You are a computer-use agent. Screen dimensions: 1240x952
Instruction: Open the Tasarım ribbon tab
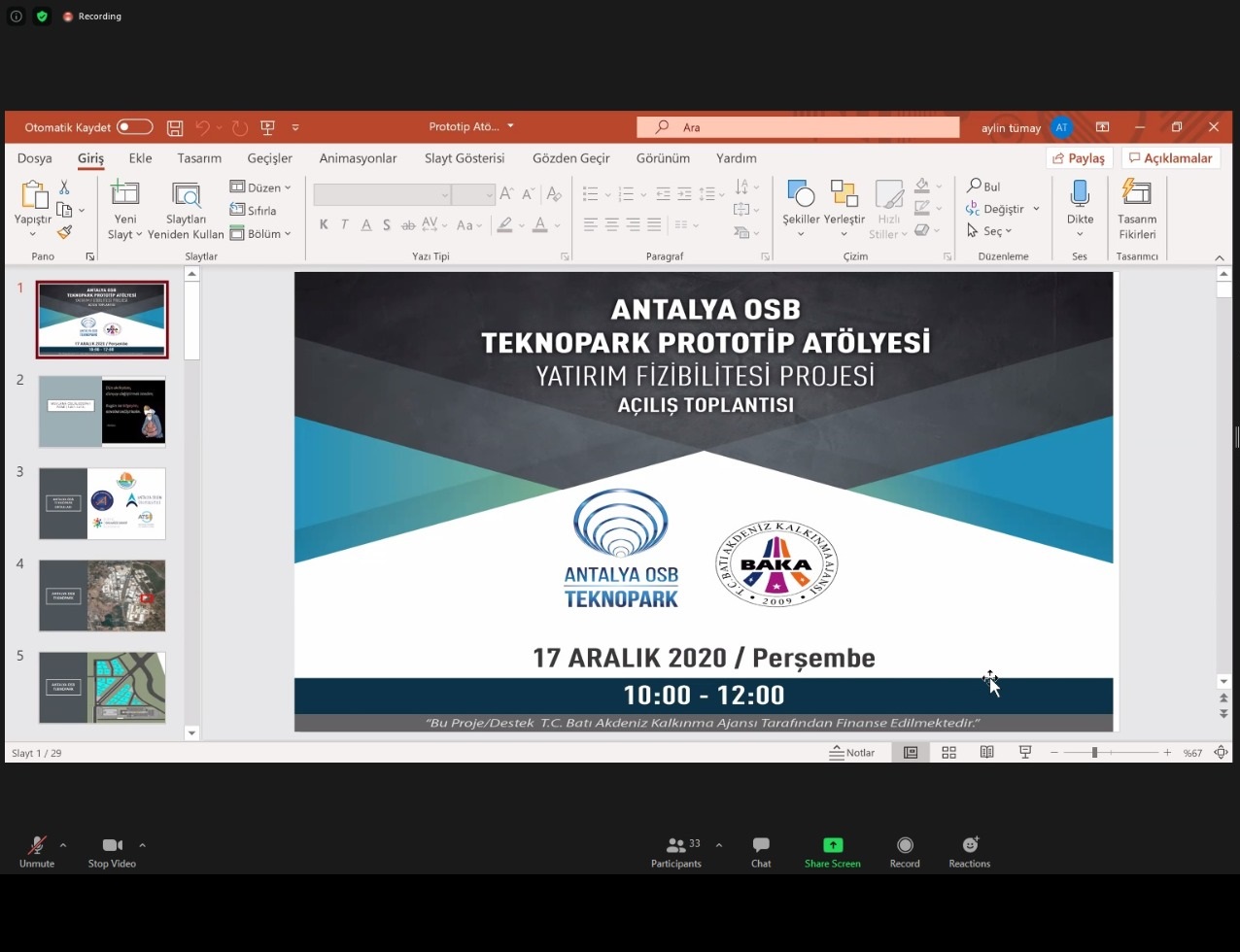tap(199, 158)
